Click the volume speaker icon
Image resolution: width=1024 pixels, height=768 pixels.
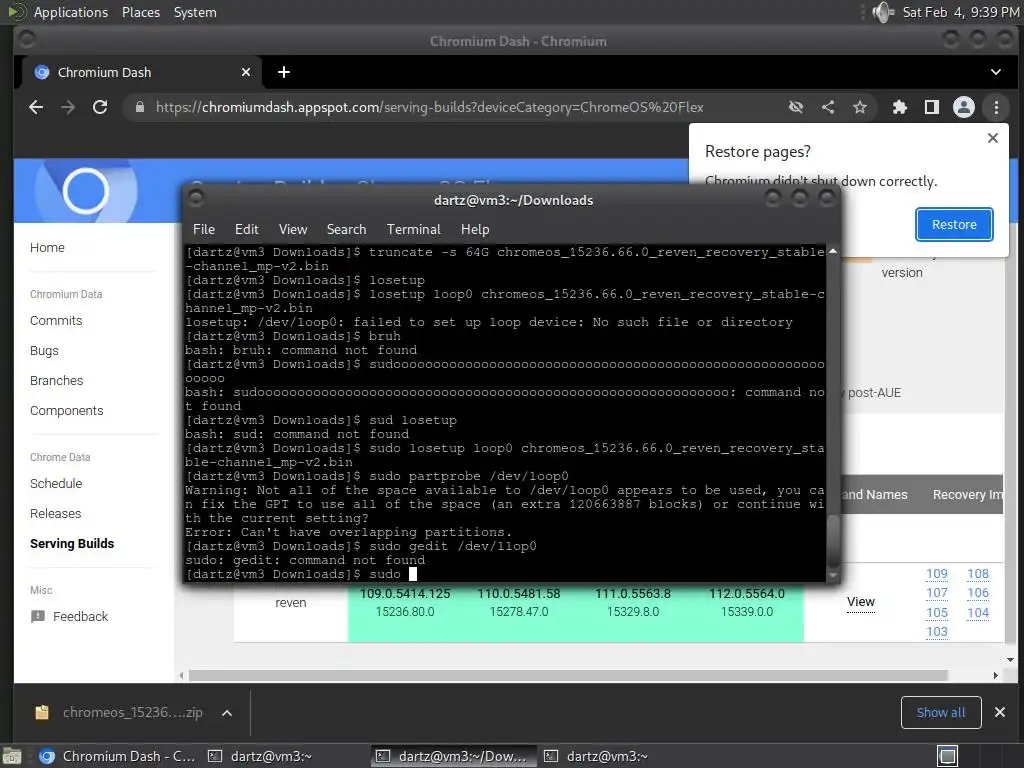883,12
